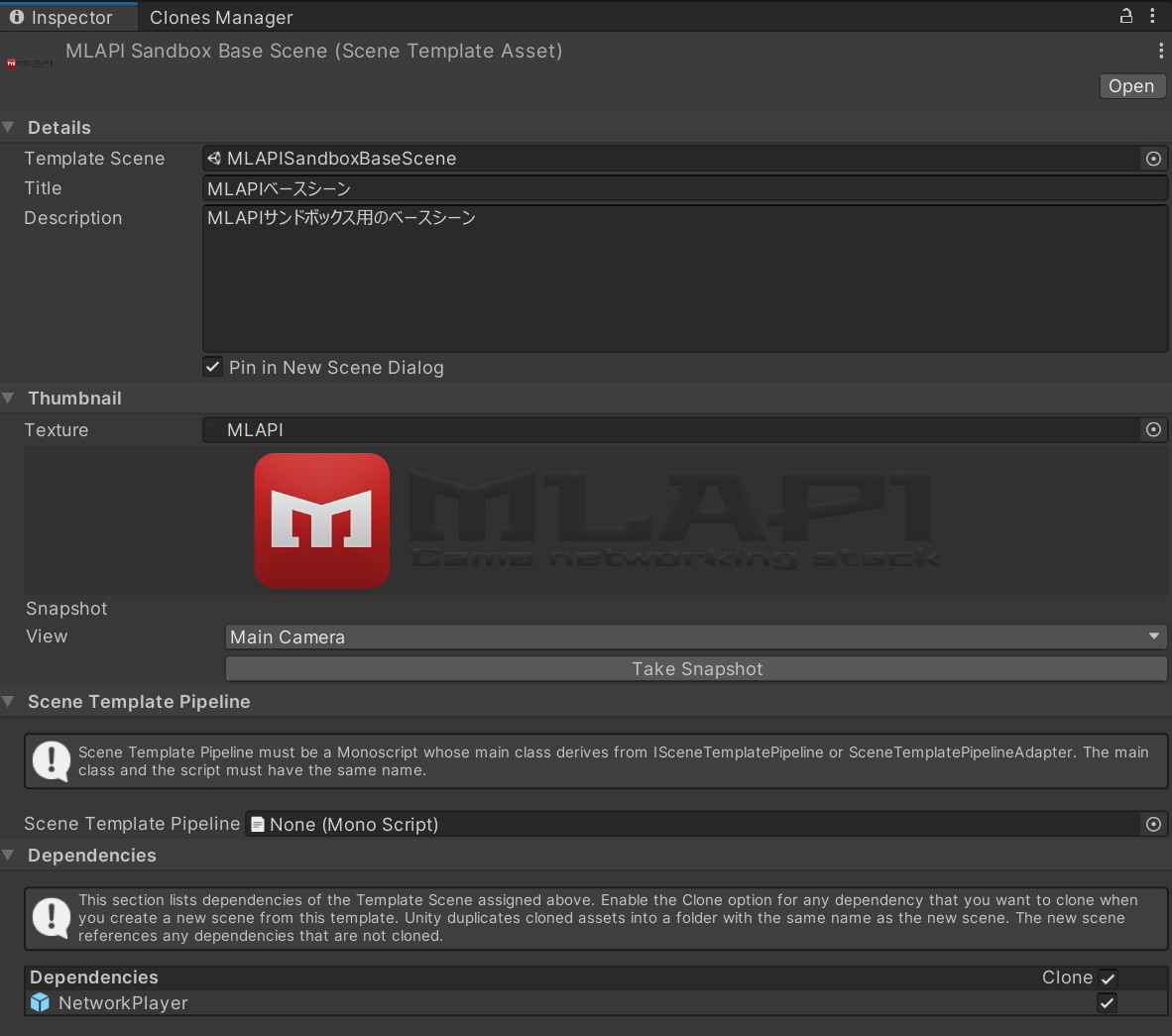Viewport: 1172px width, 1036px height.
Task: Open object picker for Texture
Action: click(x=1153, y=430)
